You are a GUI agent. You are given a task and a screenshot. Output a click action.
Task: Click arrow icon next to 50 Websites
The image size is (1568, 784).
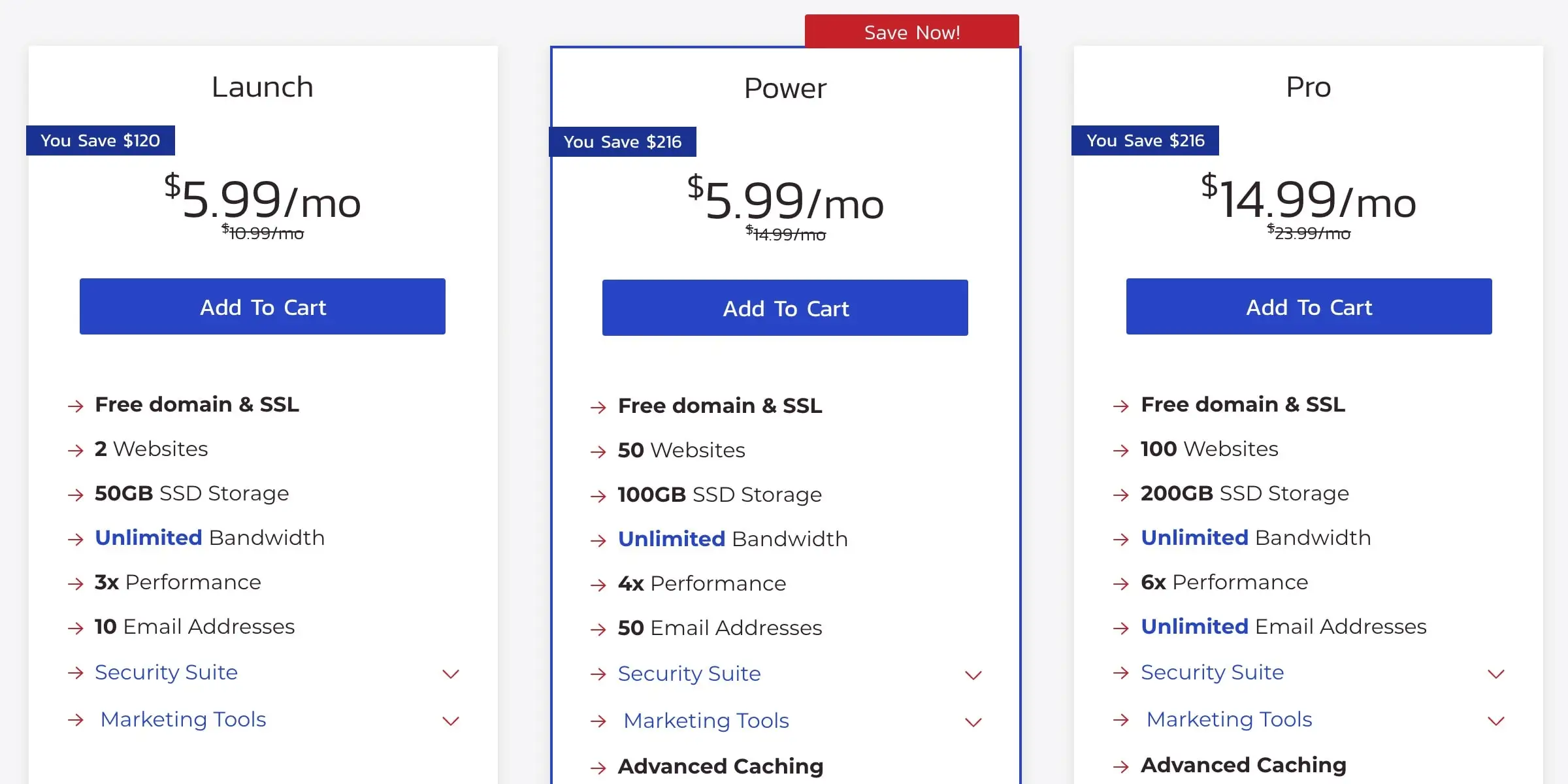point(598,451)
